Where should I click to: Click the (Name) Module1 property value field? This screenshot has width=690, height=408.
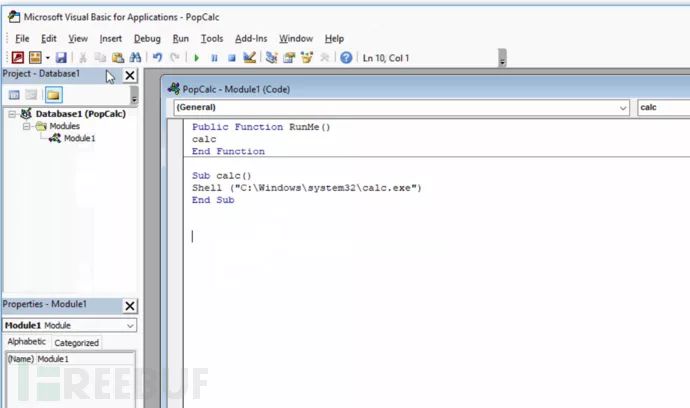[x=85, y=359]
